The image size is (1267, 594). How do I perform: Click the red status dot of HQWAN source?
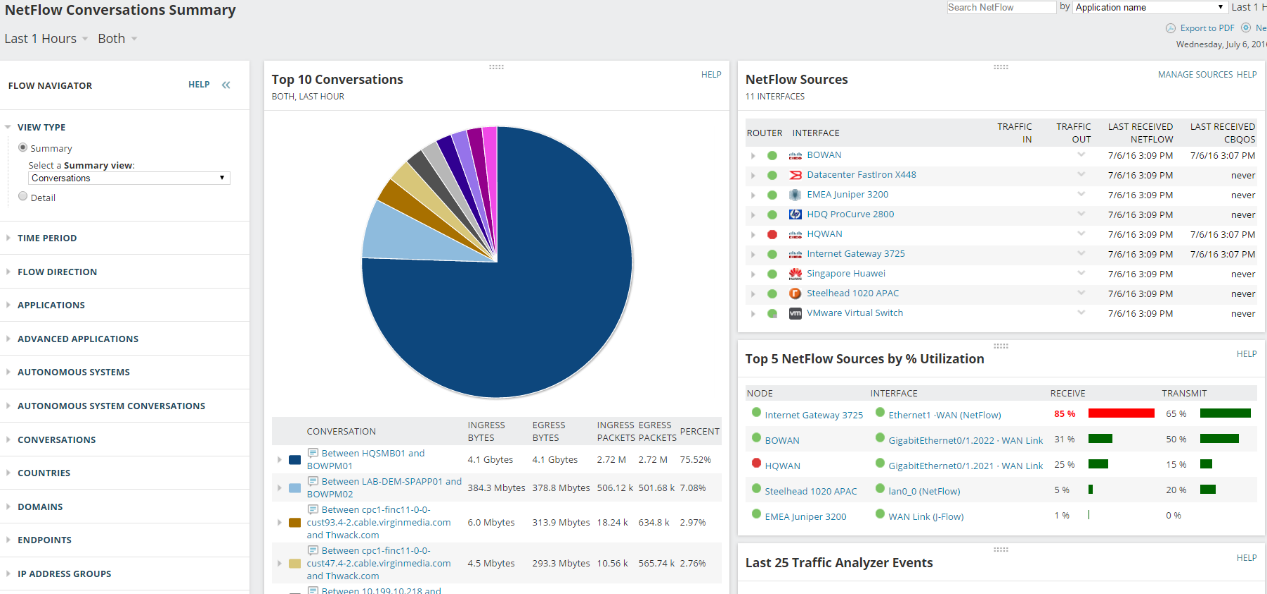772,234
